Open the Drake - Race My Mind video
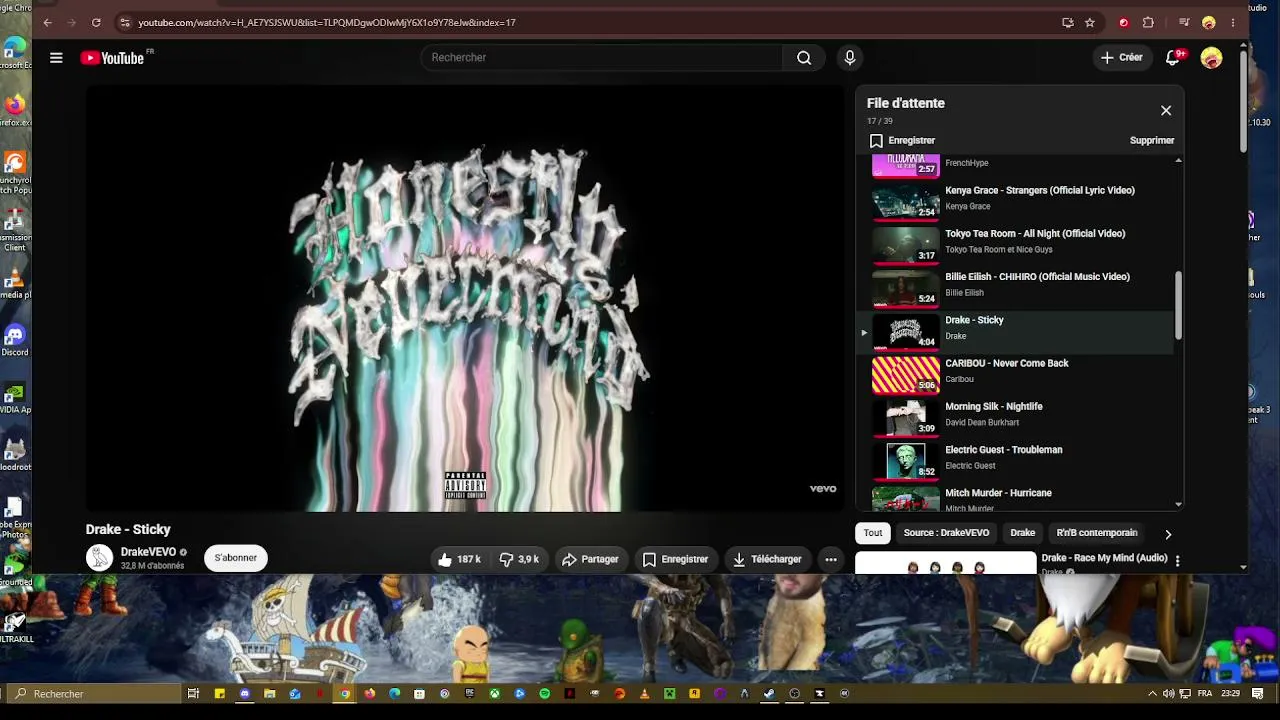 (x=1104, y=558)
